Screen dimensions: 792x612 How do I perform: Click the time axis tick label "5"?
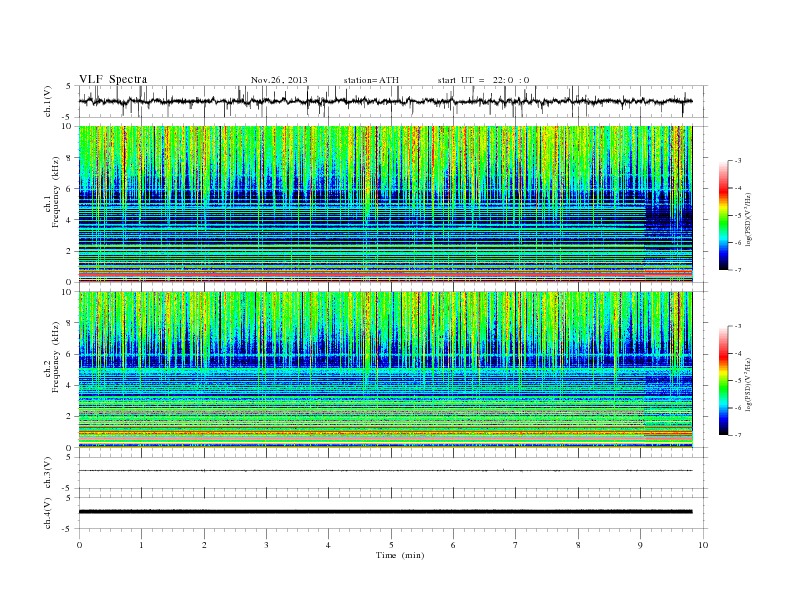[x=391, y=545]
